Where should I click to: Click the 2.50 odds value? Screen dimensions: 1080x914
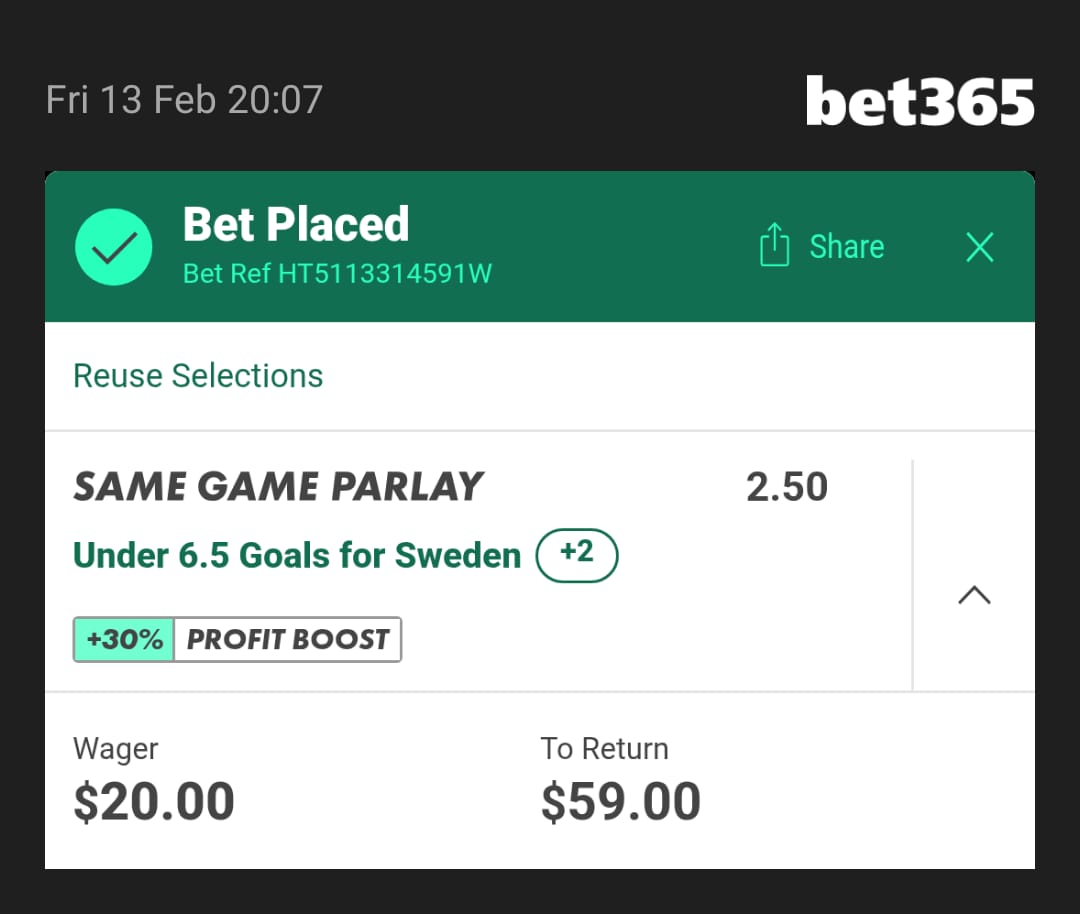tap(787, 487)
